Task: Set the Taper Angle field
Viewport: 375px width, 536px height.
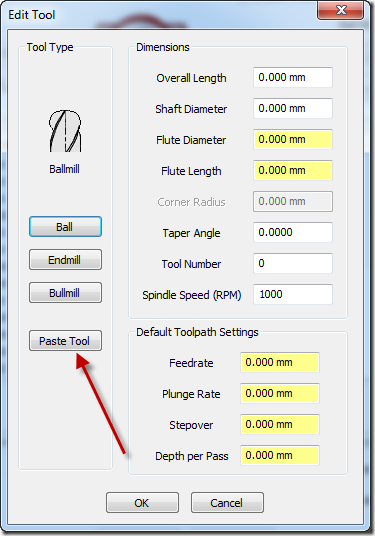Action: click(293, 232)
